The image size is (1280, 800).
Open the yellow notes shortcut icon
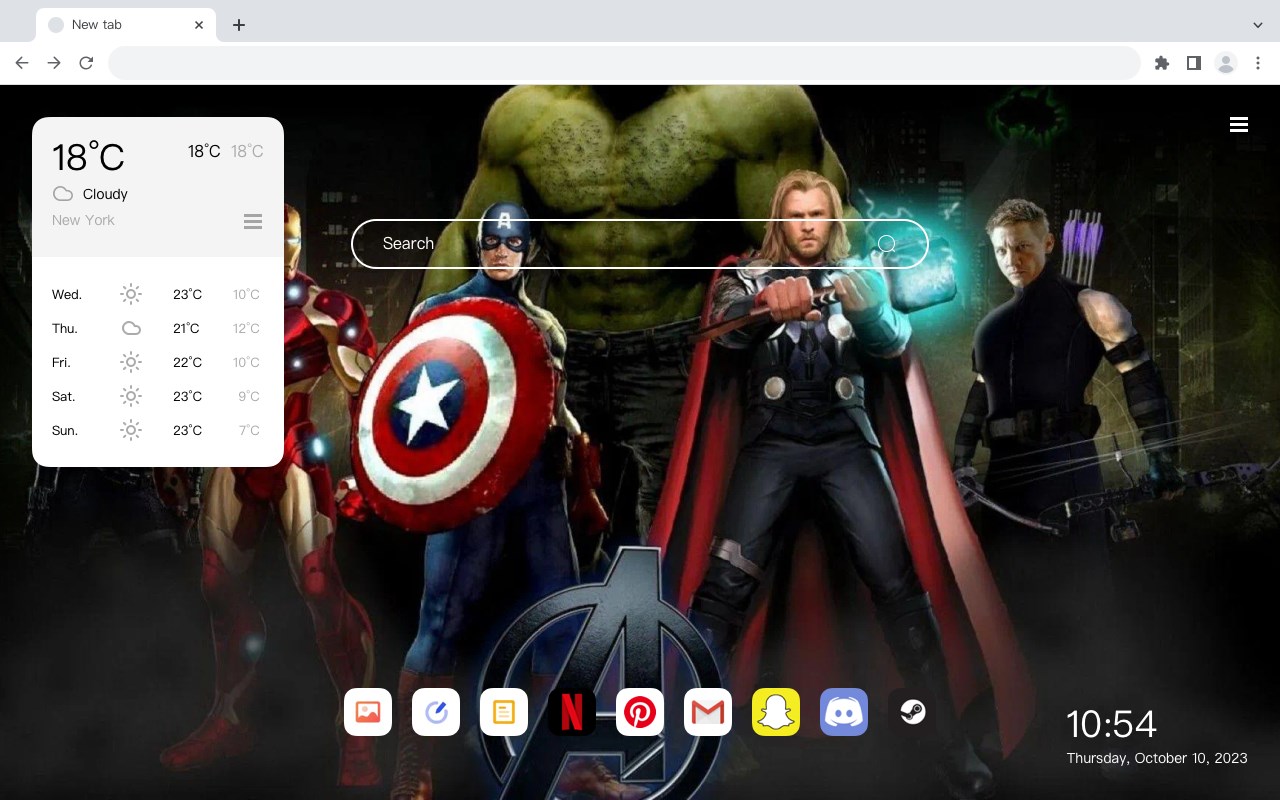pos(504,712)
